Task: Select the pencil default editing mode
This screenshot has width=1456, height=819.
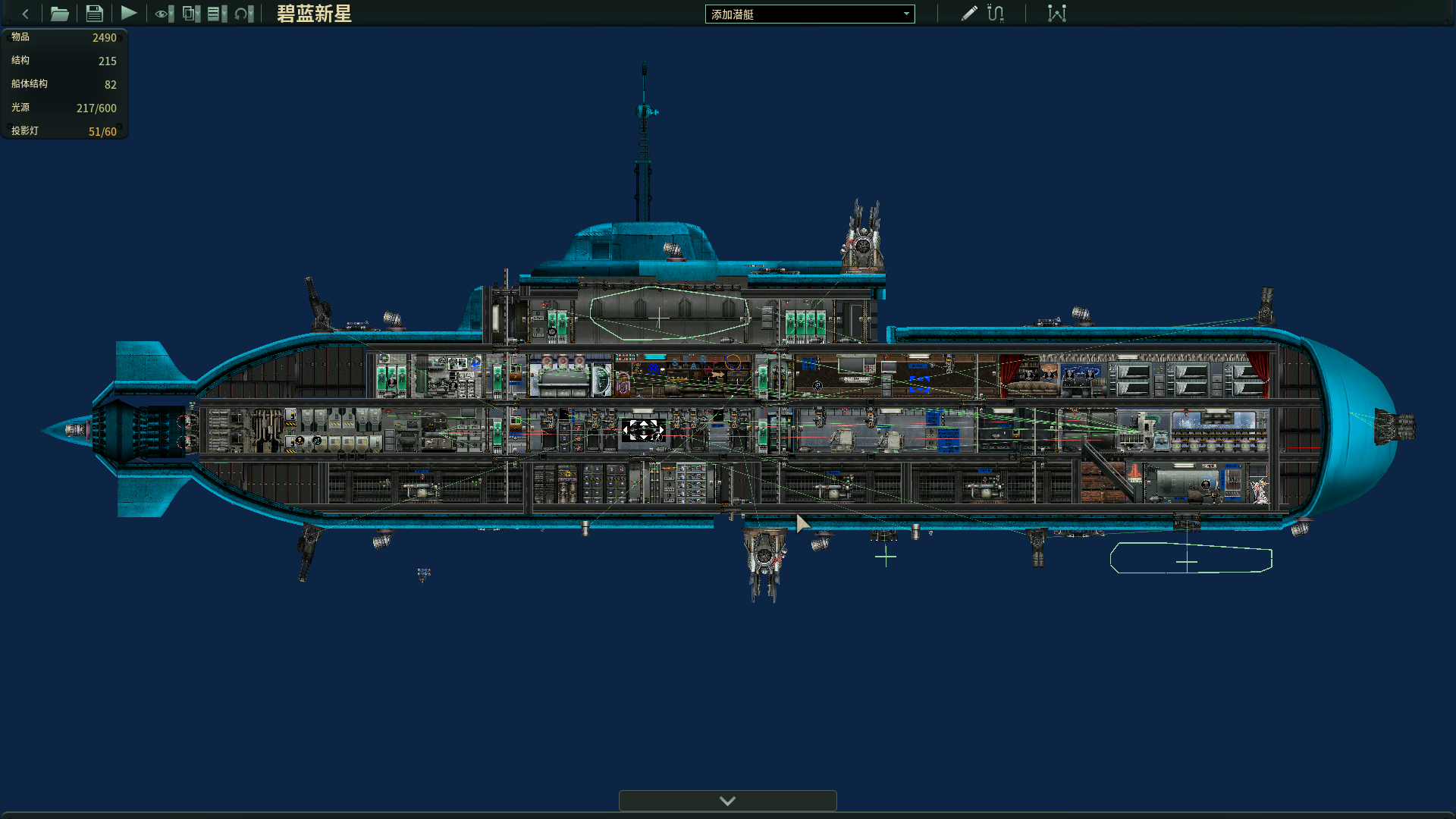Action: click(x=969, y=14)
